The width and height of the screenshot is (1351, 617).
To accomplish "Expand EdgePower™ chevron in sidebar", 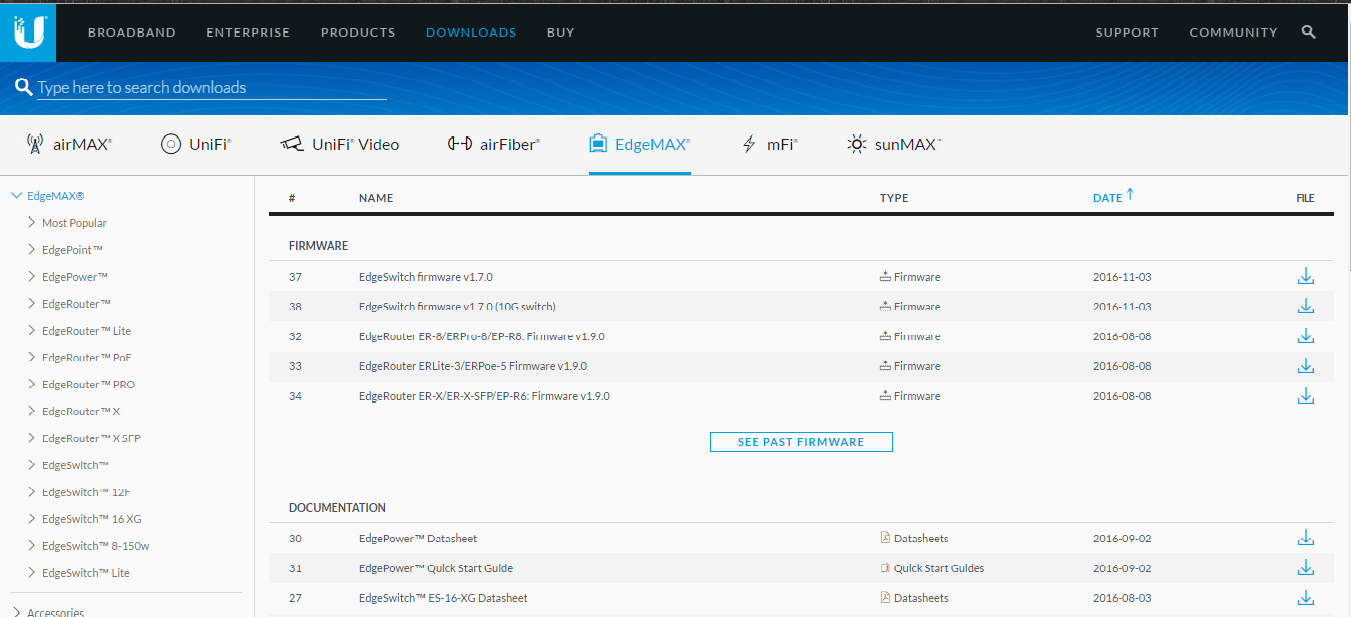I will 32,277.
